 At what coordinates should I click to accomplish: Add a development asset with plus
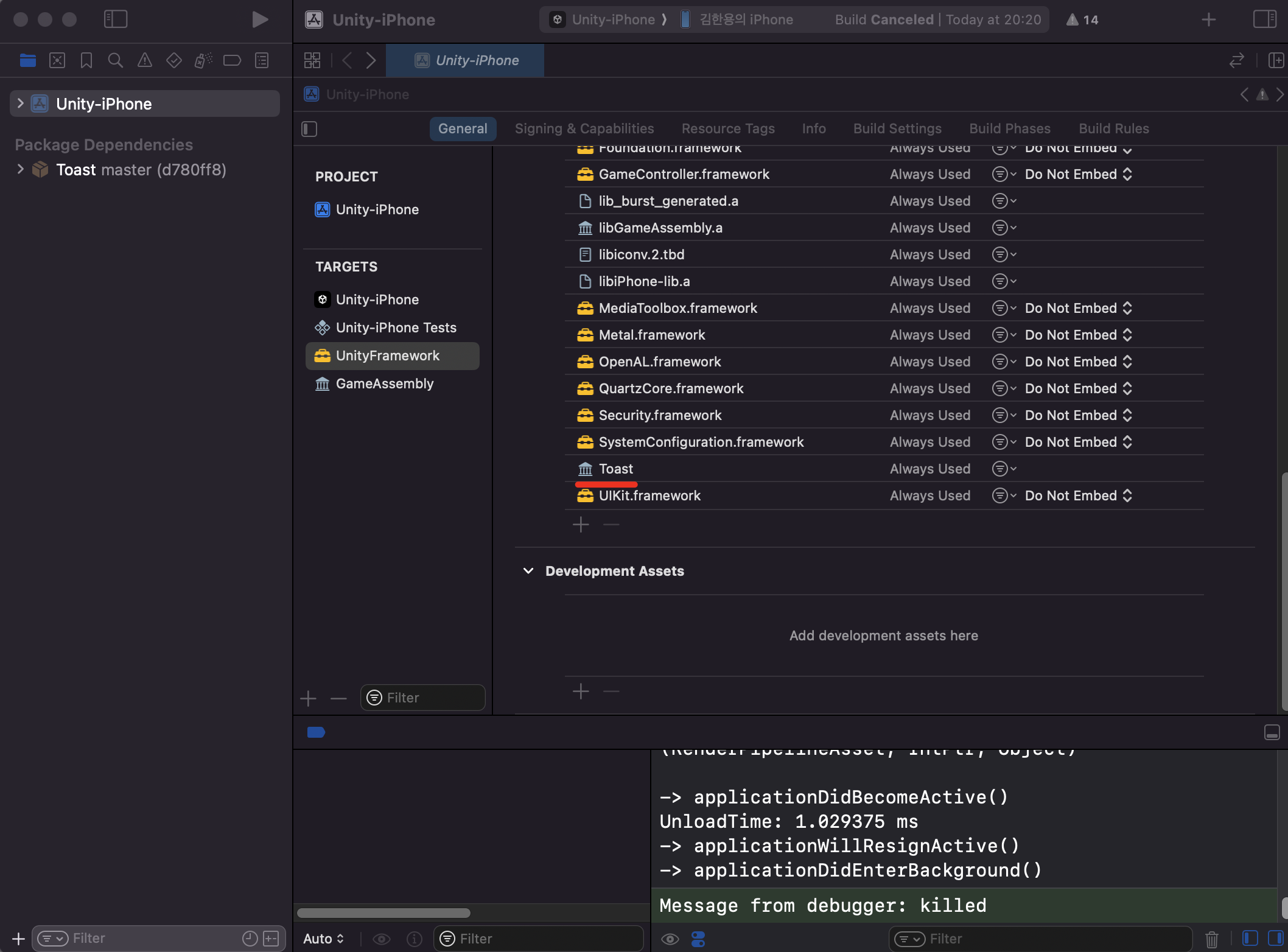pos(581,691)
